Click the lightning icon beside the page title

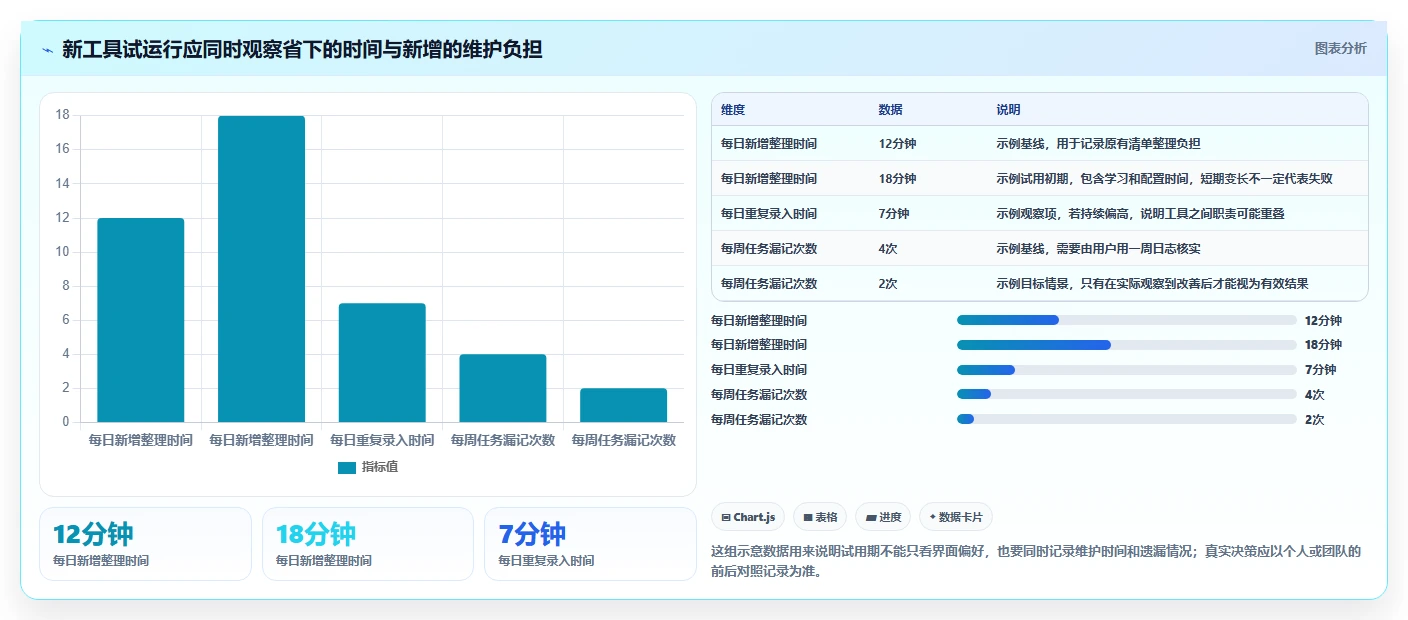pyautogui.click(x=47, y=49)
